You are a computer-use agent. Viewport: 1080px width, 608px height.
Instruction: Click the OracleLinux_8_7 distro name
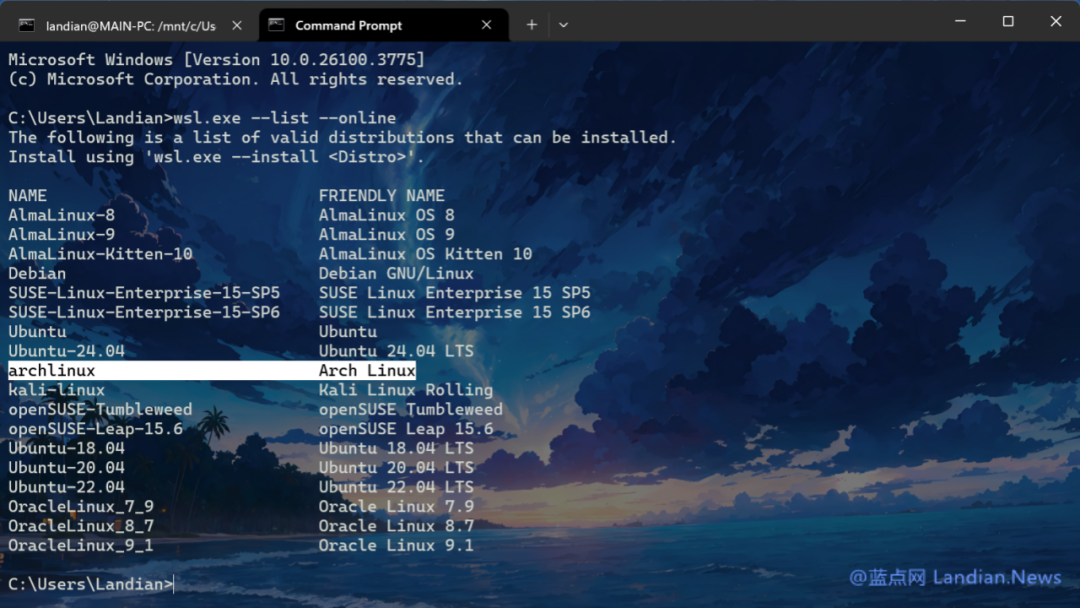tap(81, 526)
